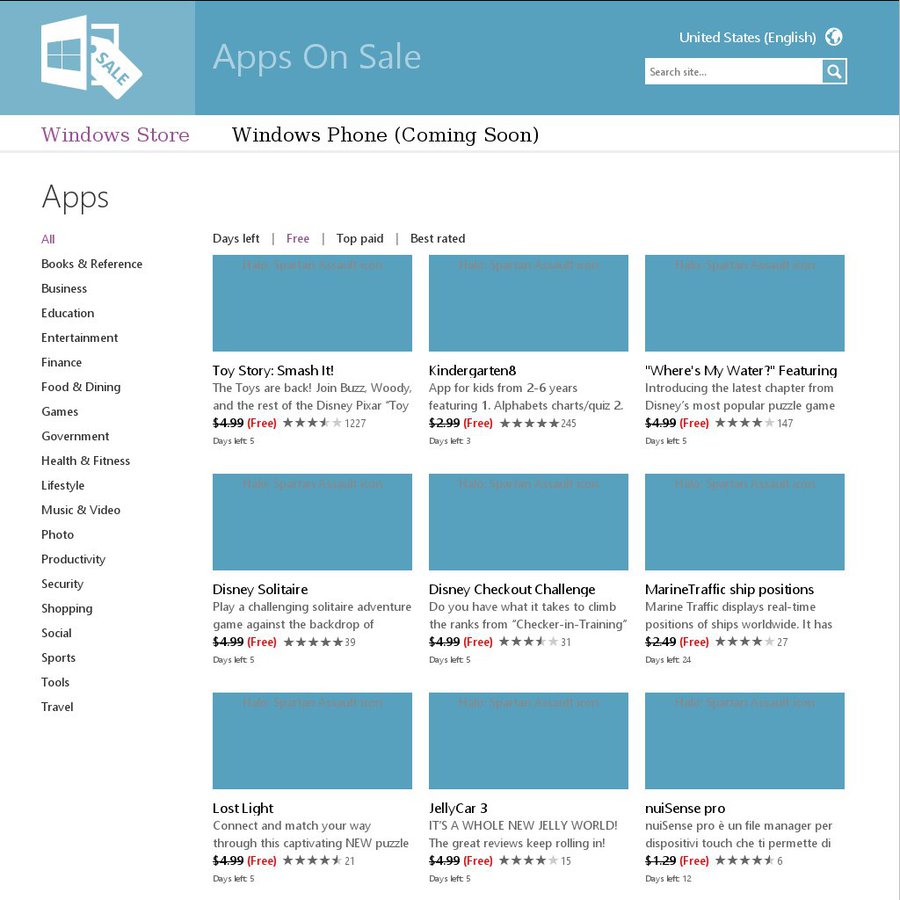Click the nuiSense pro title
The height and width of the screenshot is (900, 900).
pos(685,808)
